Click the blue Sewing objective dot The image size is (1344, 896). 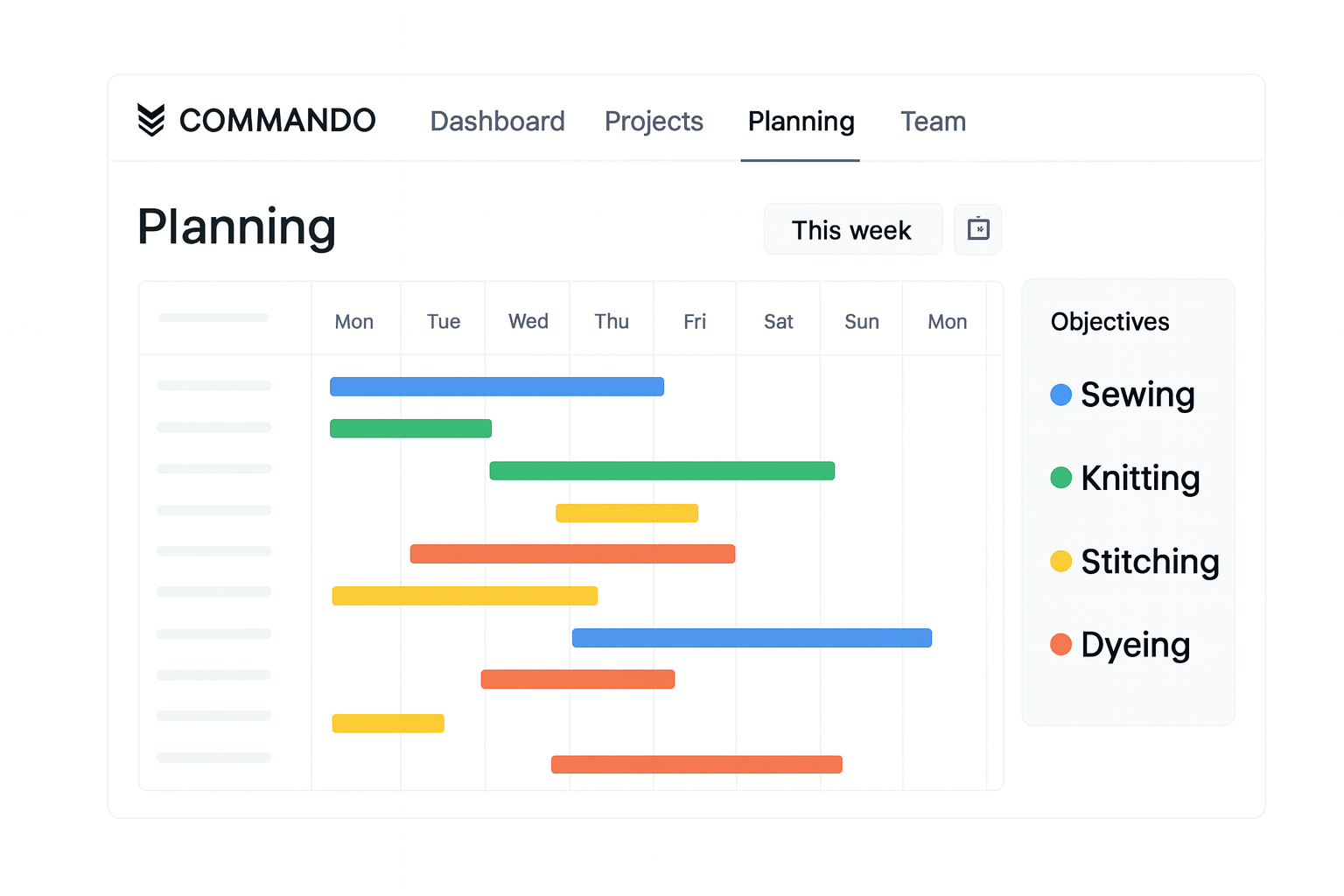(x=1060, y=395)
